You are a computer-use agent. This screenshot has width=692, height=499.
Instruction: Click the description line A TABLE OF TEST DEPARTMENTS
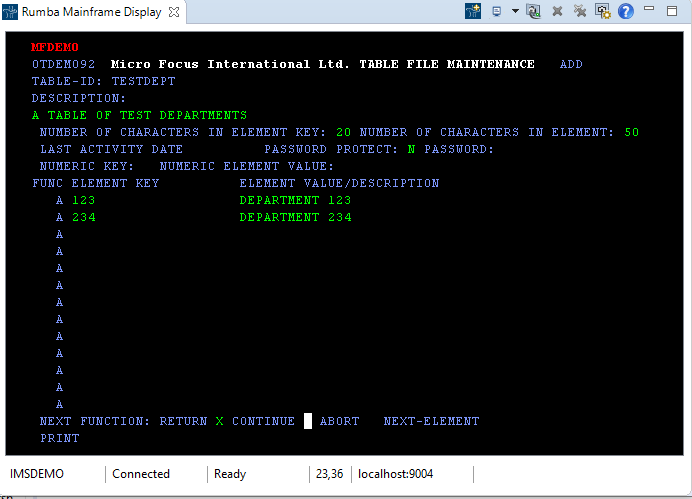(x=139, y=115)
